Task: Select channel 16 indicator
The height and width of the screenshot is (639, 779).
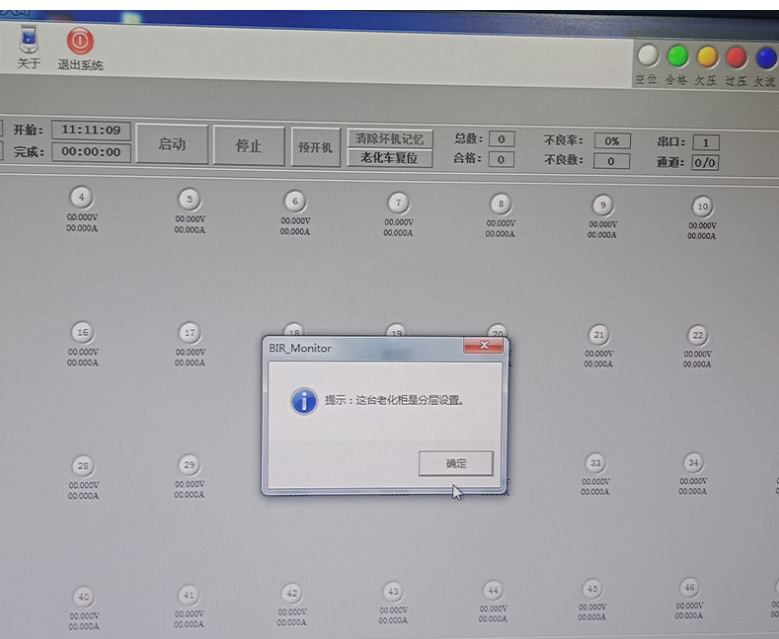Action: pos(82,332)
